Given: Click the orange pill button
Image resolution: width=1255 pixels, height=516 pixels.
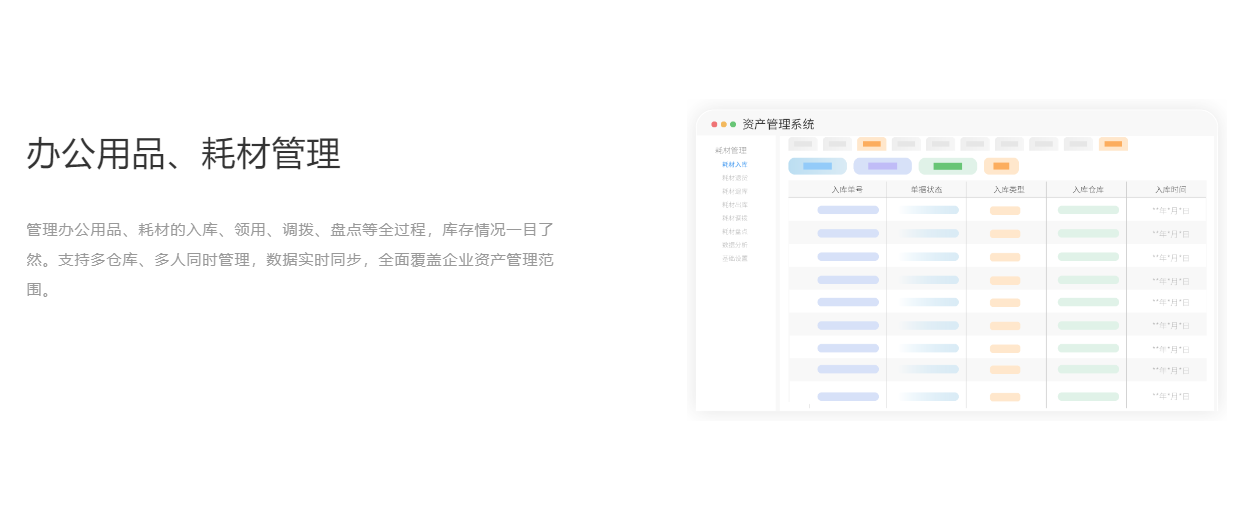Looking at the screenshot, I should (x=1001, y=166).
